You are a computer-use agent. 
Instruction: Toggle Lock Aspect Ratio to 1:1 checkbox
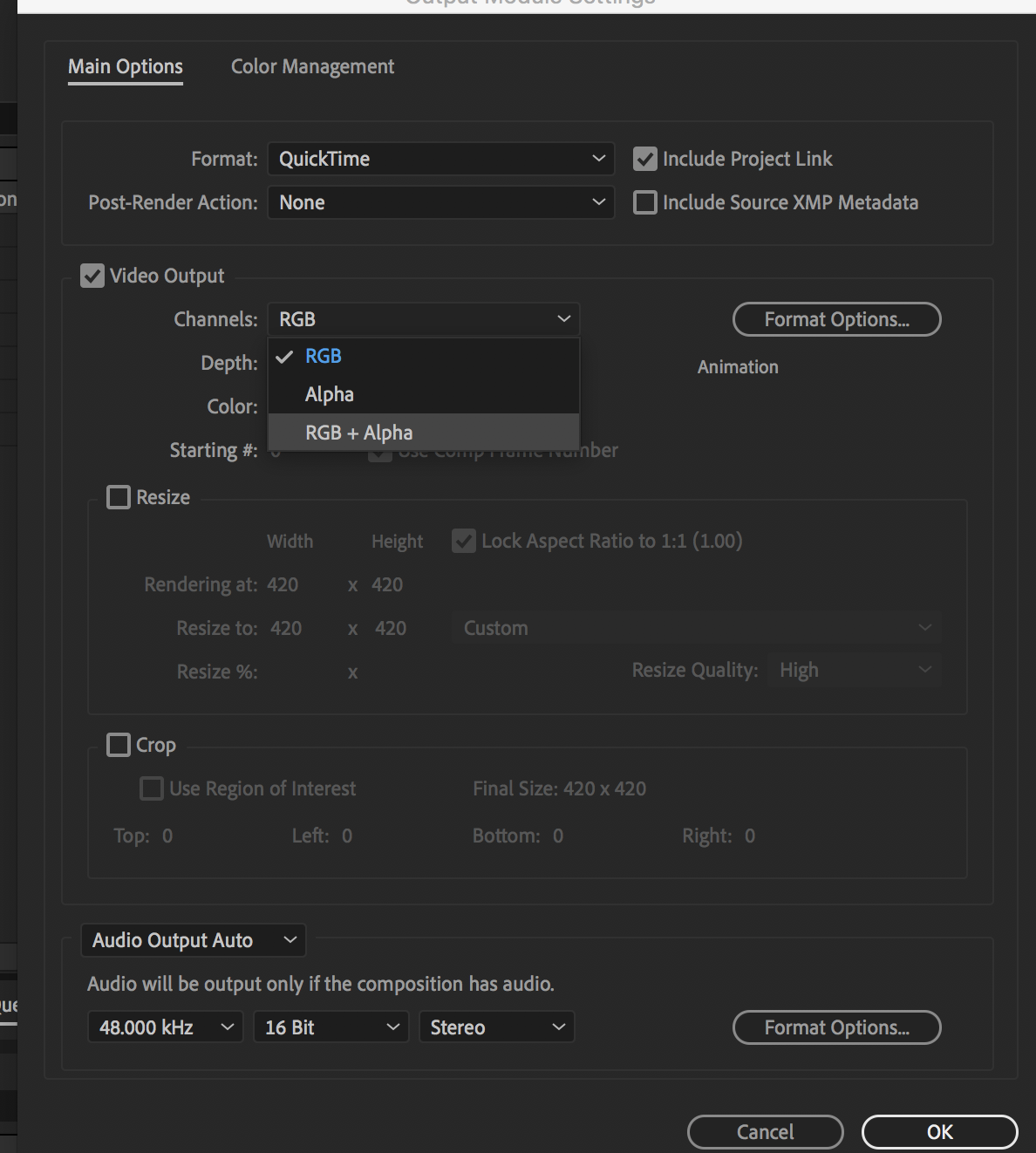[x=464, y=541]
